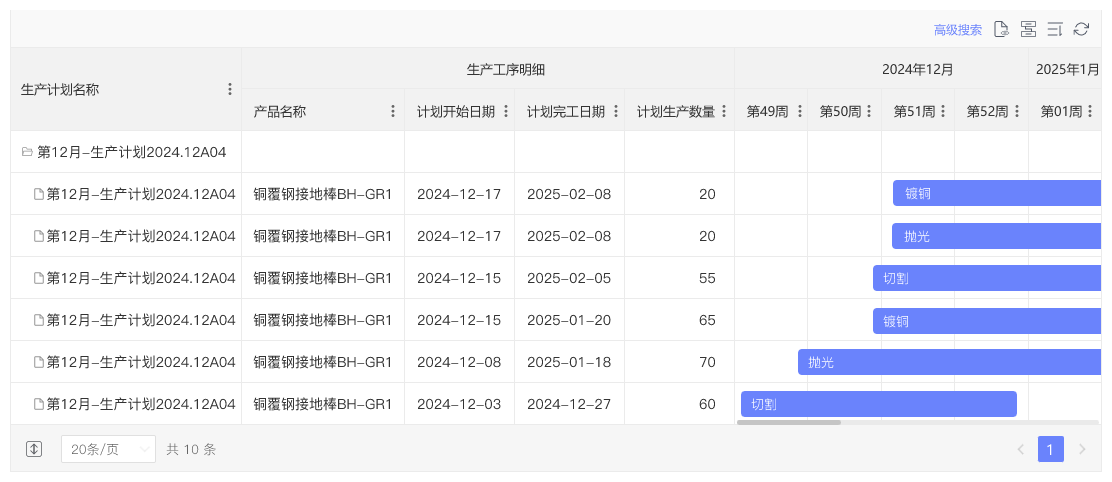Collapse the 第12月-生产计划2024.12A04 folder row
Image resolution: width=1112 pixels, height=482 pixels.
tap(27, 152)
